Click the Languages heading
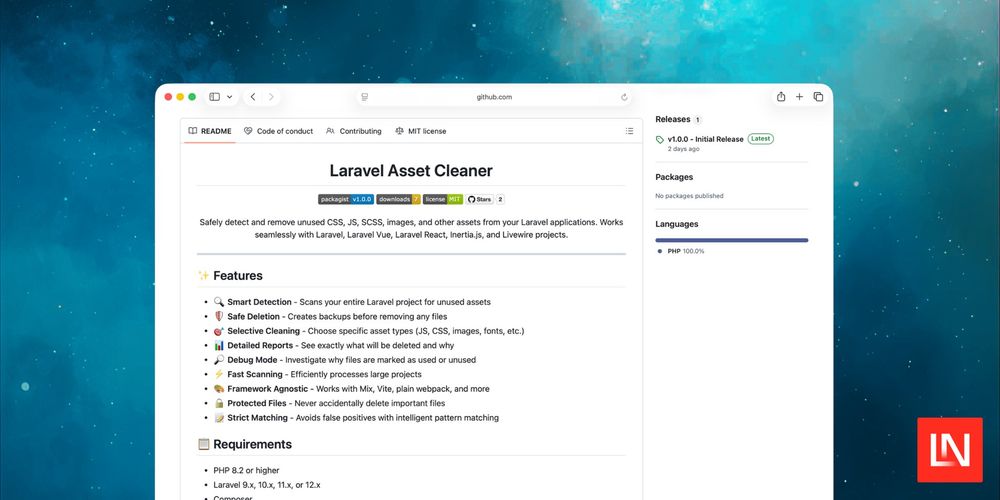The height and width of the screenshot is (500, 1000). [x=677, y=224]
